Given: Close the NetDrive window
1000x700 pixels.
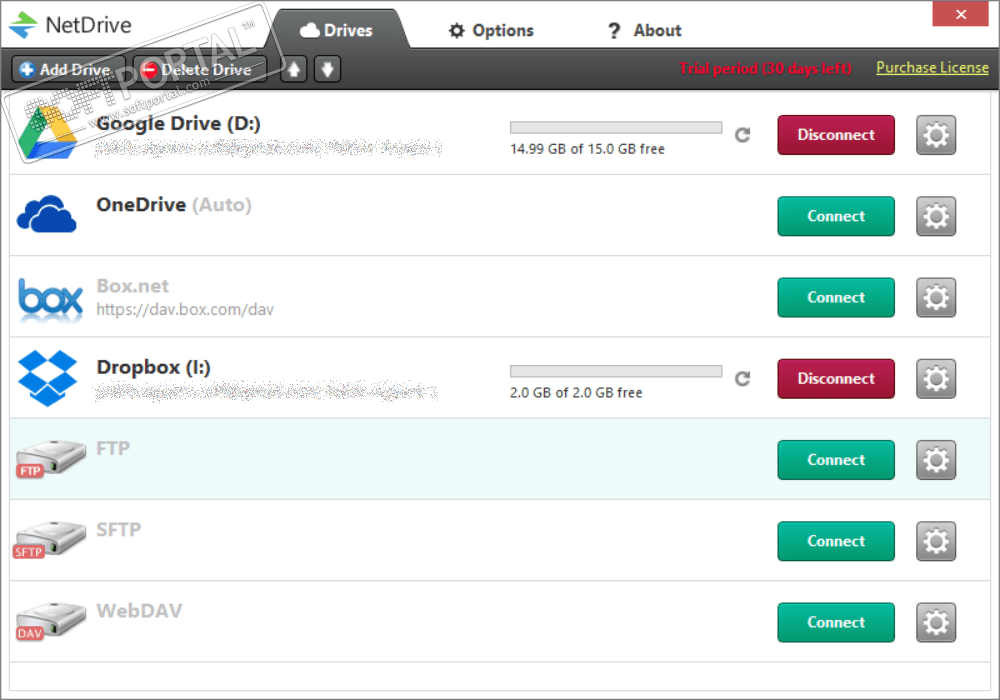Looking at the screenshot, I should click(961, 14).
